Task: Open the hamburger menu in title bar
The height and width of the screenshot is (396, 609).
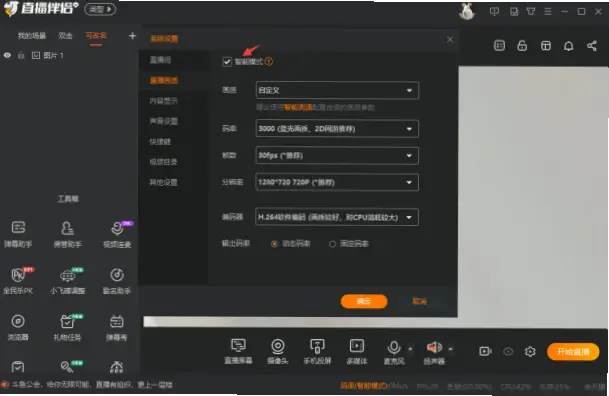Action: 548,11
